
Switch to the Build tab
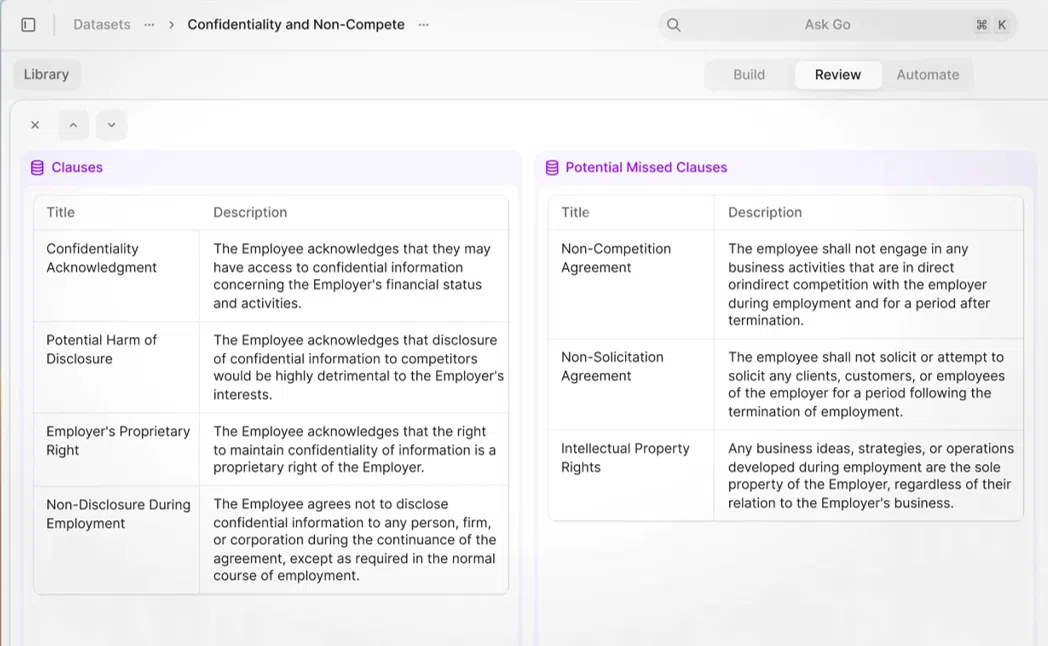click(748, 75)
